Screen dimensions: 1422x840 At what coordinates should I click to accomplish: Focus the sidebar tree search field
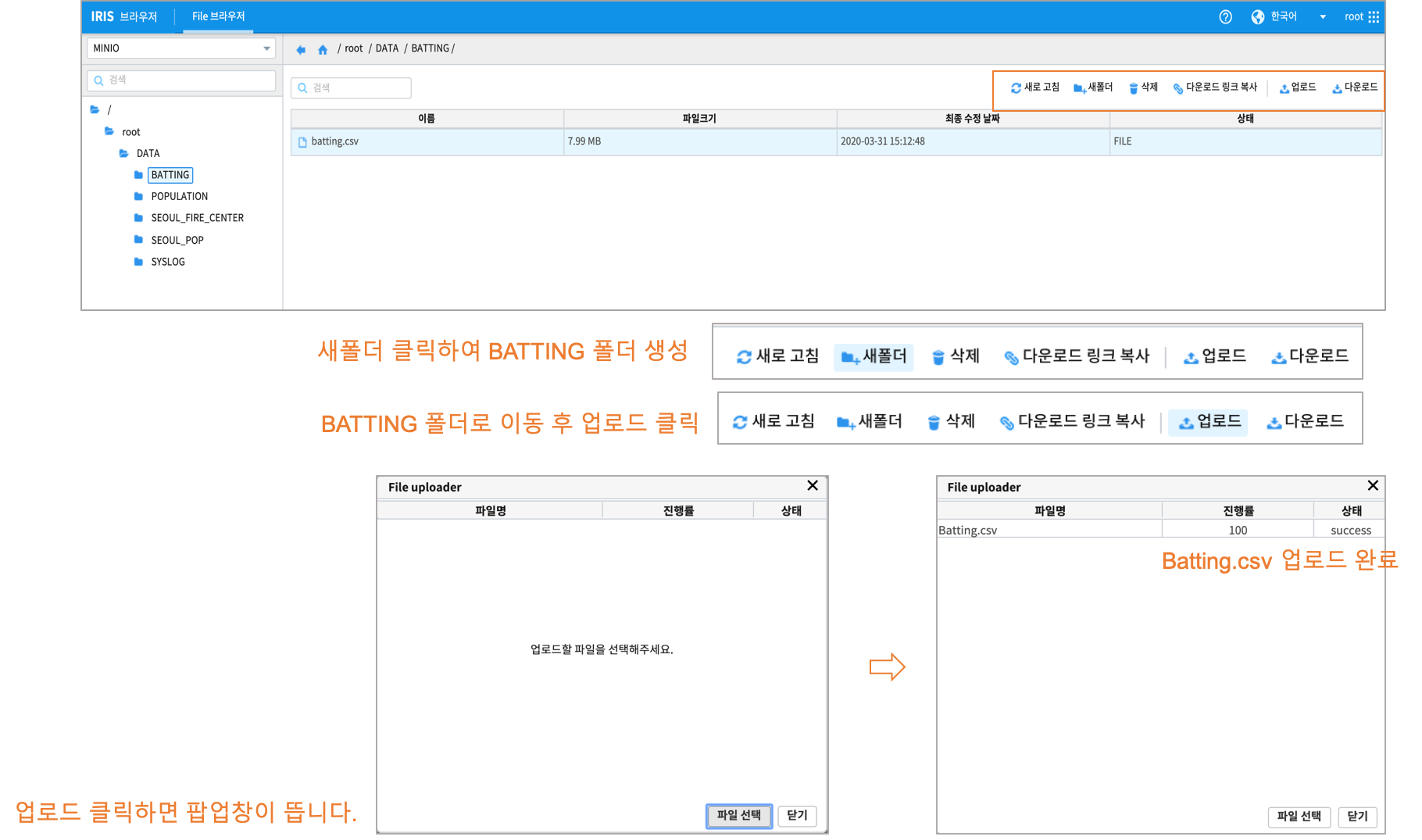(x=181, y=80)
